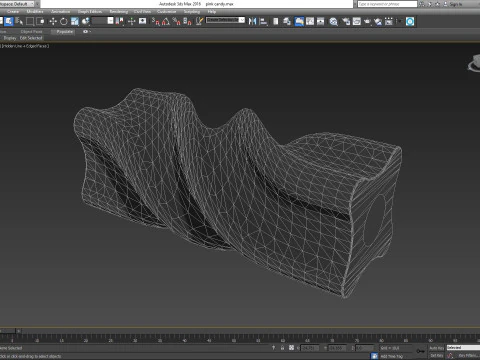The width and height of the screenshot is (480, 360).
Task: Open the Create menu
Action: (13, 12)
